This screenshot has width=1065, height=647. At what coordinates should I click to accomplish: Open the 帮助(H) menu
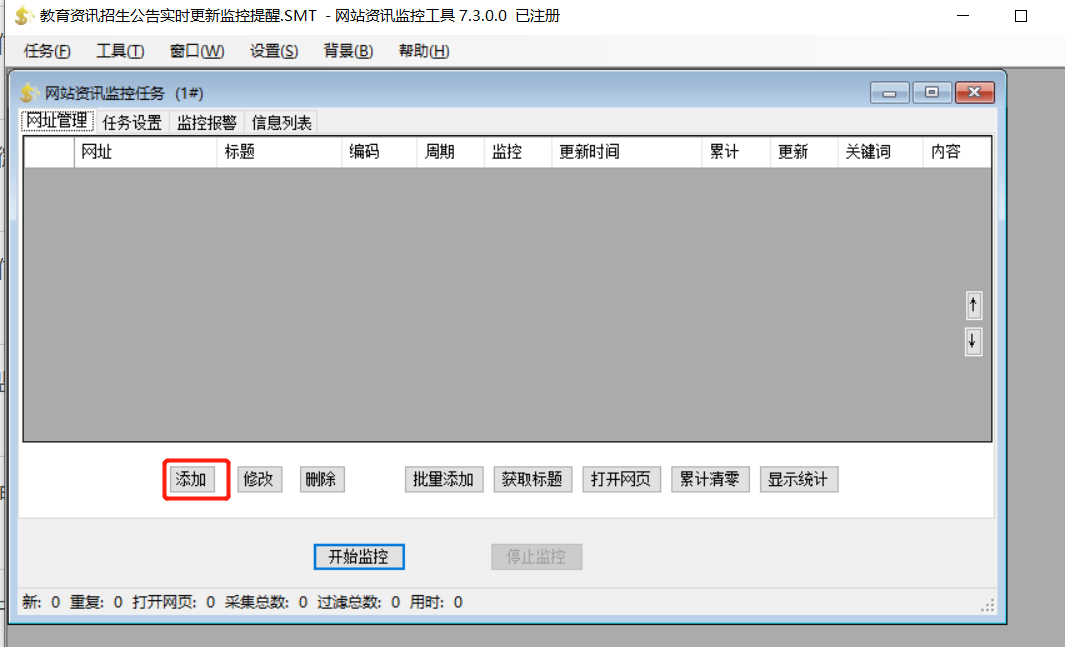[x=424, y=52]
